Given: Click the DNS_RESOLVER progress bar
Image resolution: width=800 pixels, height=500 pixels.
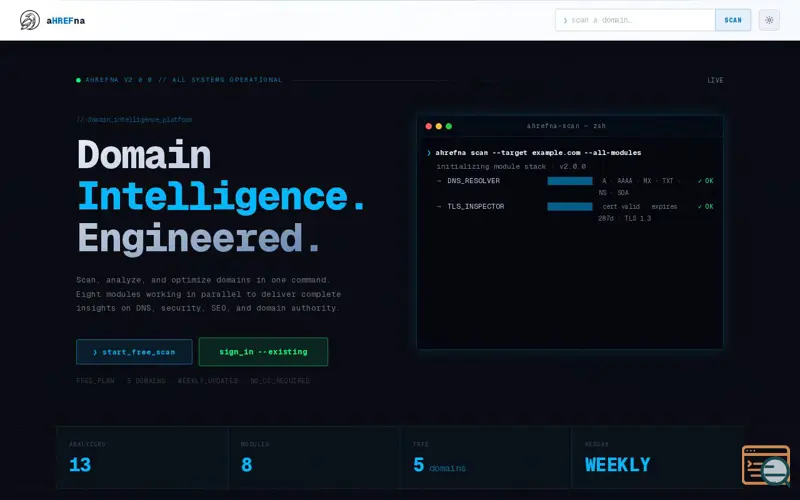Looking at the screenshot, I should (570, 181).
